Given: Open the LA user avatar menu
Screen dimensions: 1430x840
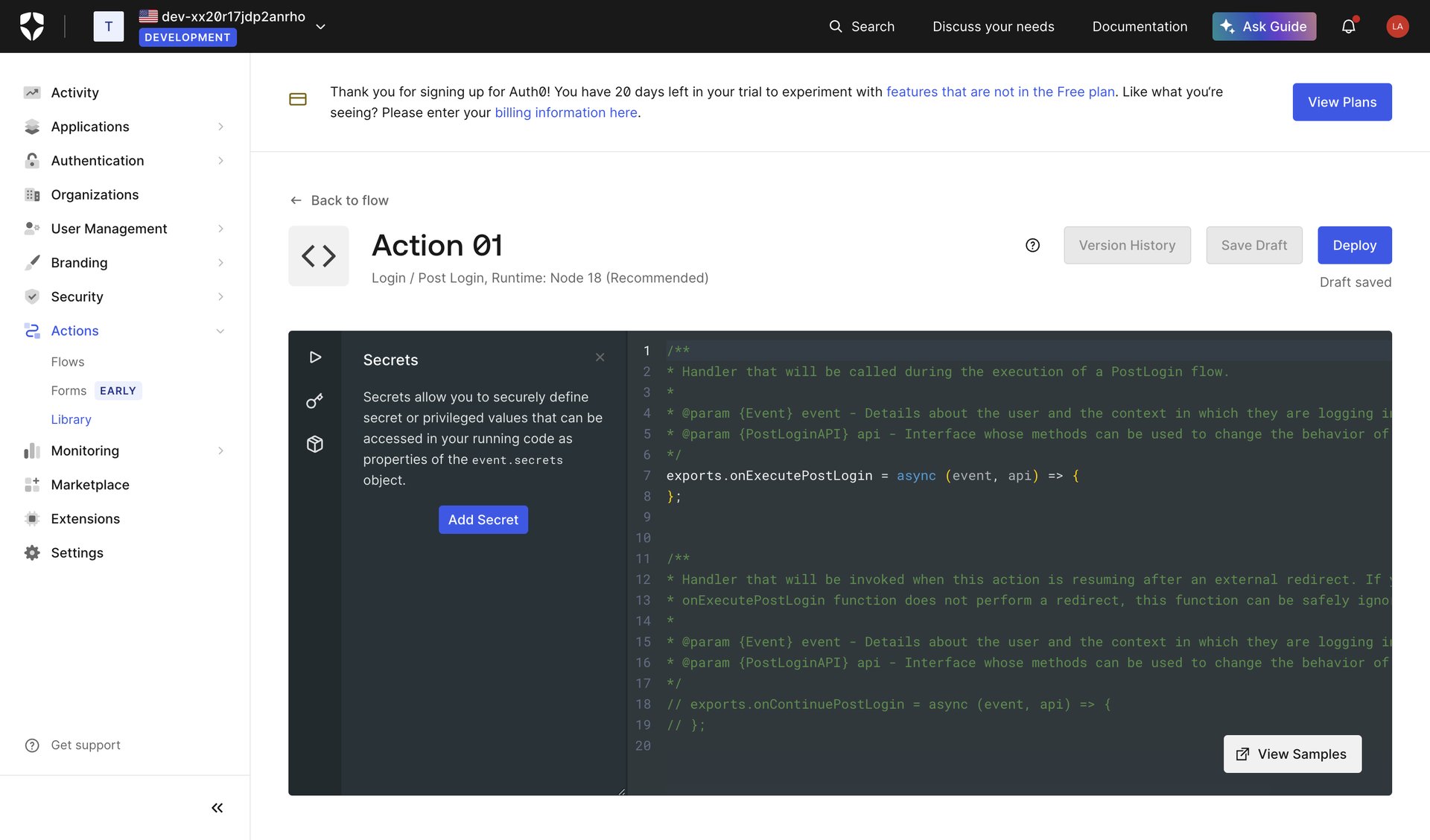Looking at the screenshot, I should 1398,26.
